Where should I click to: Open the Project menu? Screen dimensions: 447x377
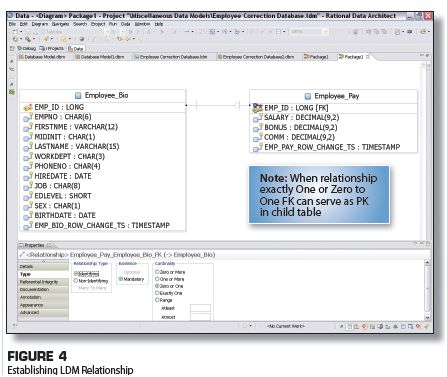(x=98, y=24)
